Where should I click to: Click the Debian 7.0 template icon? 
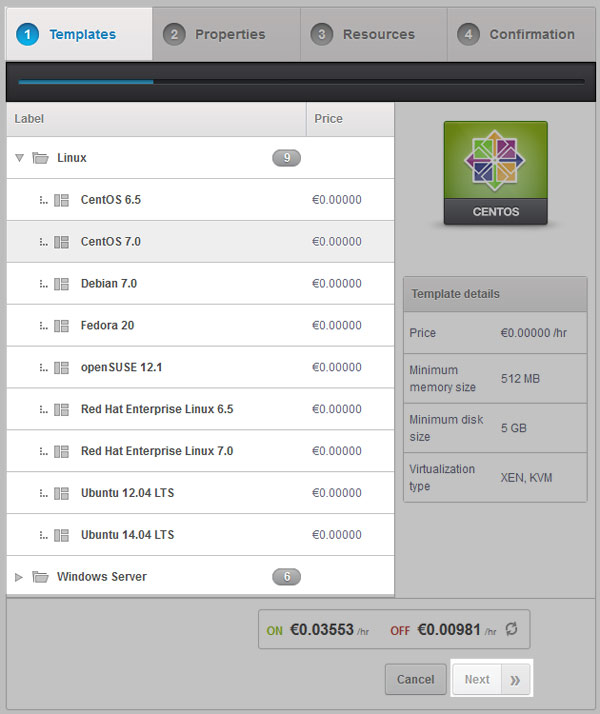[x=61, y=284]
